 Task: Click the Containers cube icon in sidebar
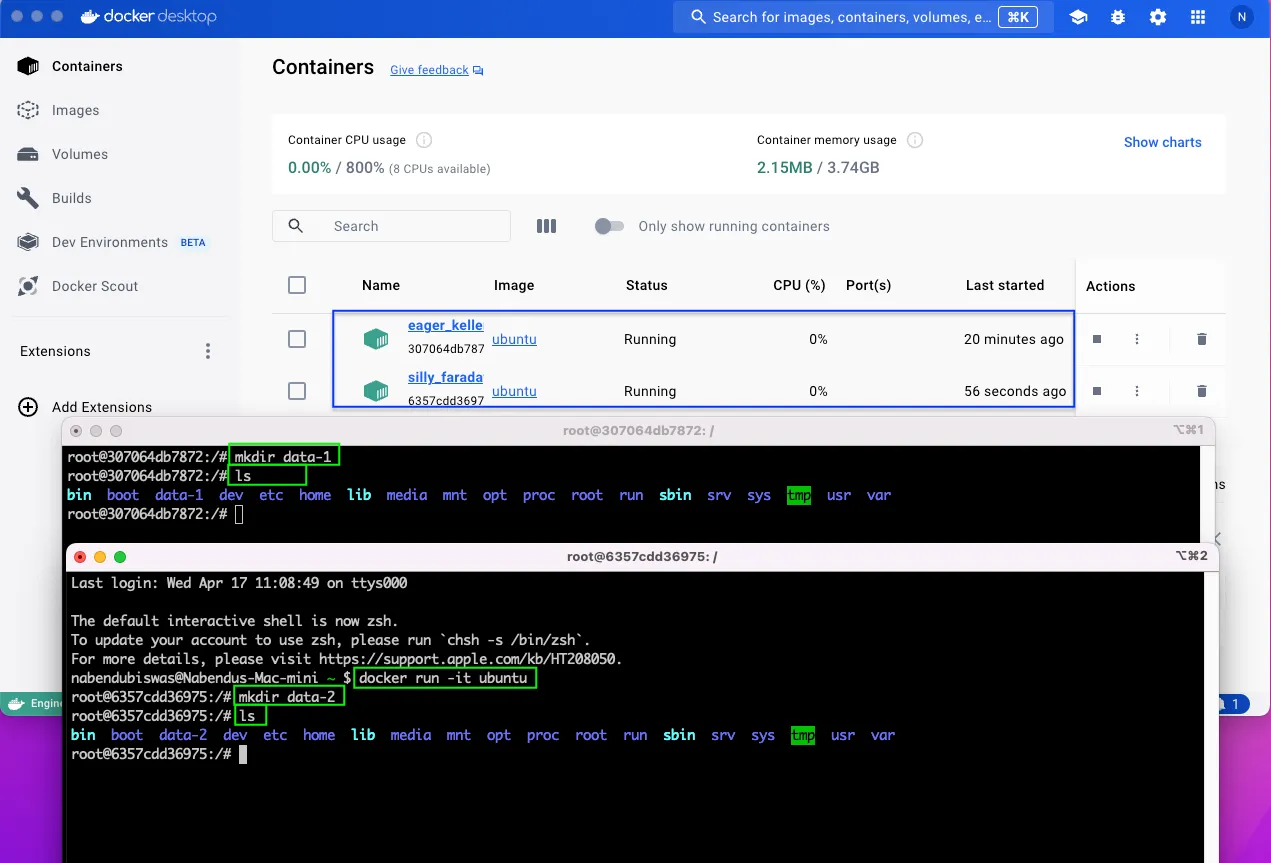[x=28, y=66]
